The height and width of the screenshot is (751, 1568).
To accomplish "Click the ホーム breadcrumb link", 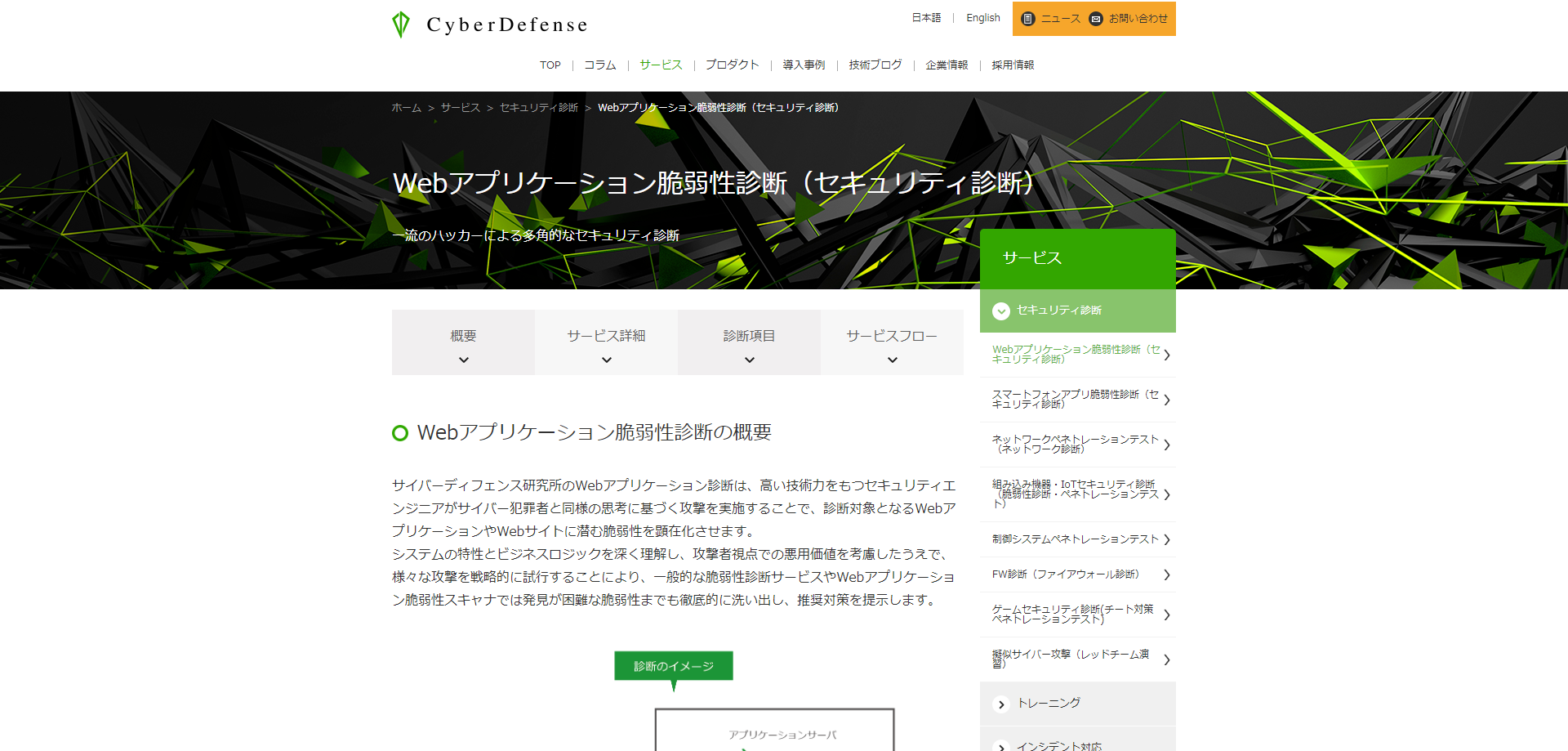I will 406,108.
